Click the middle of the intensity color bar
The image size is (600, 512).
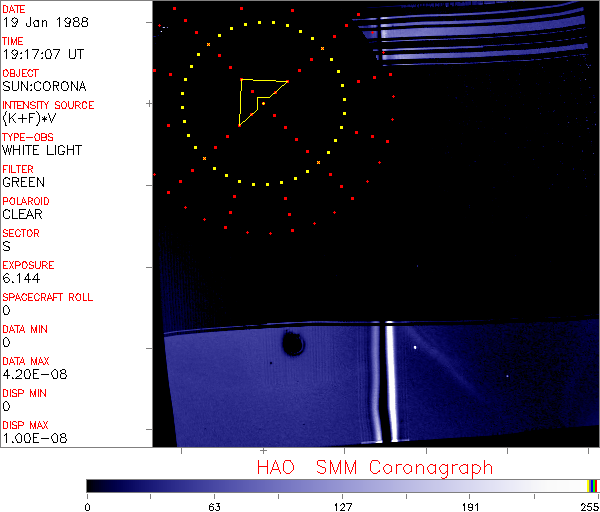(342, 485)
